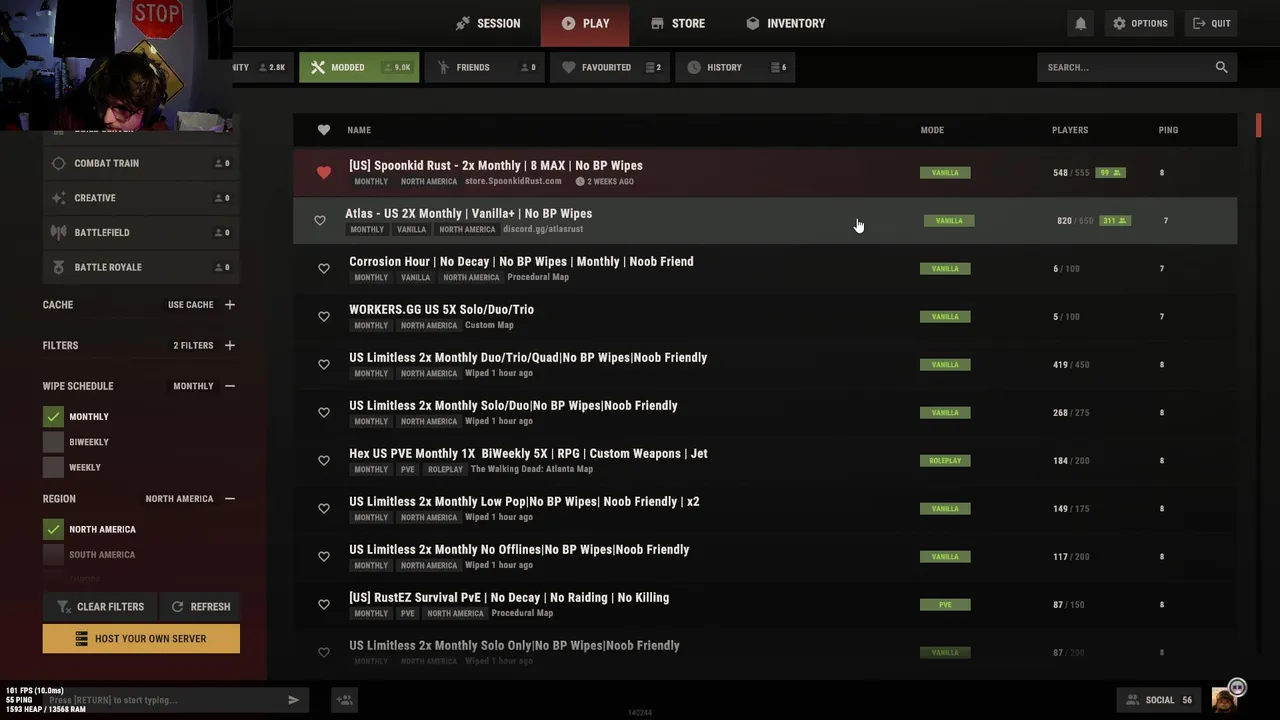Click the Quit button
Image resolution: width=1280 pixels, height=720 pixels.
[1211, 23]
